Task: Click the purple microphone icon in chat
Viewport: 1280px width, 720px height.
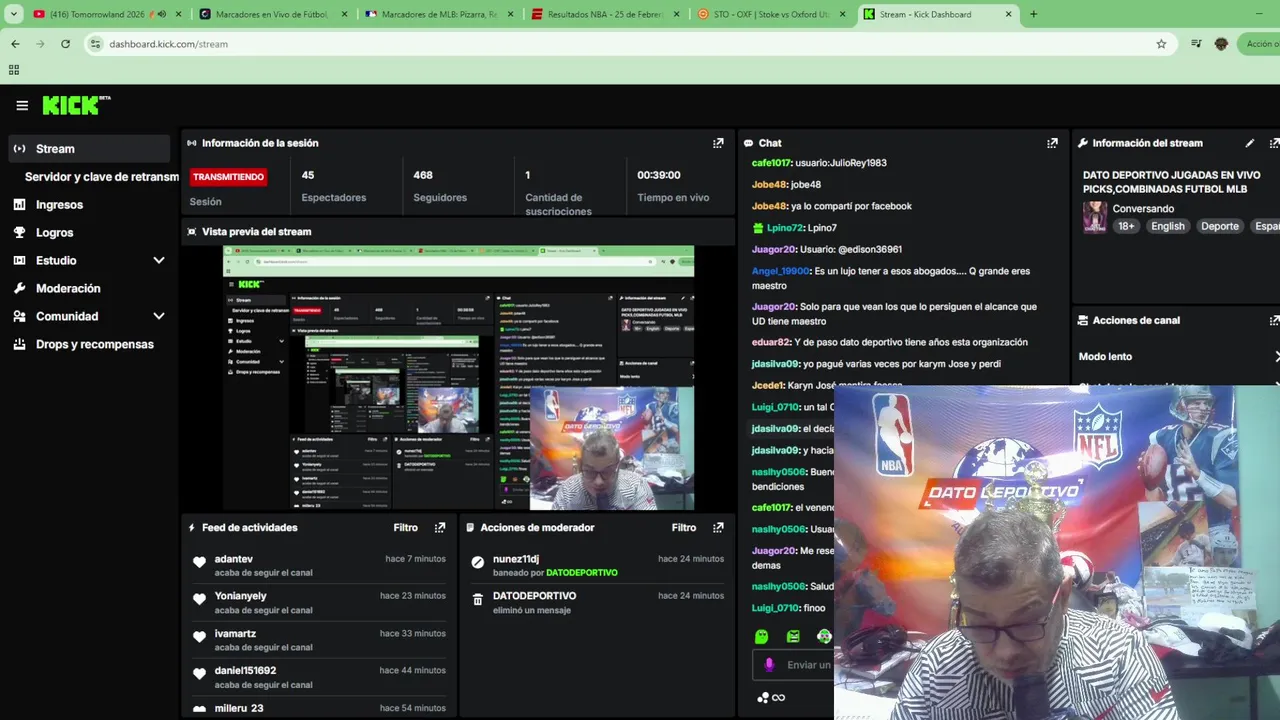Action: (x=769, y=665)
